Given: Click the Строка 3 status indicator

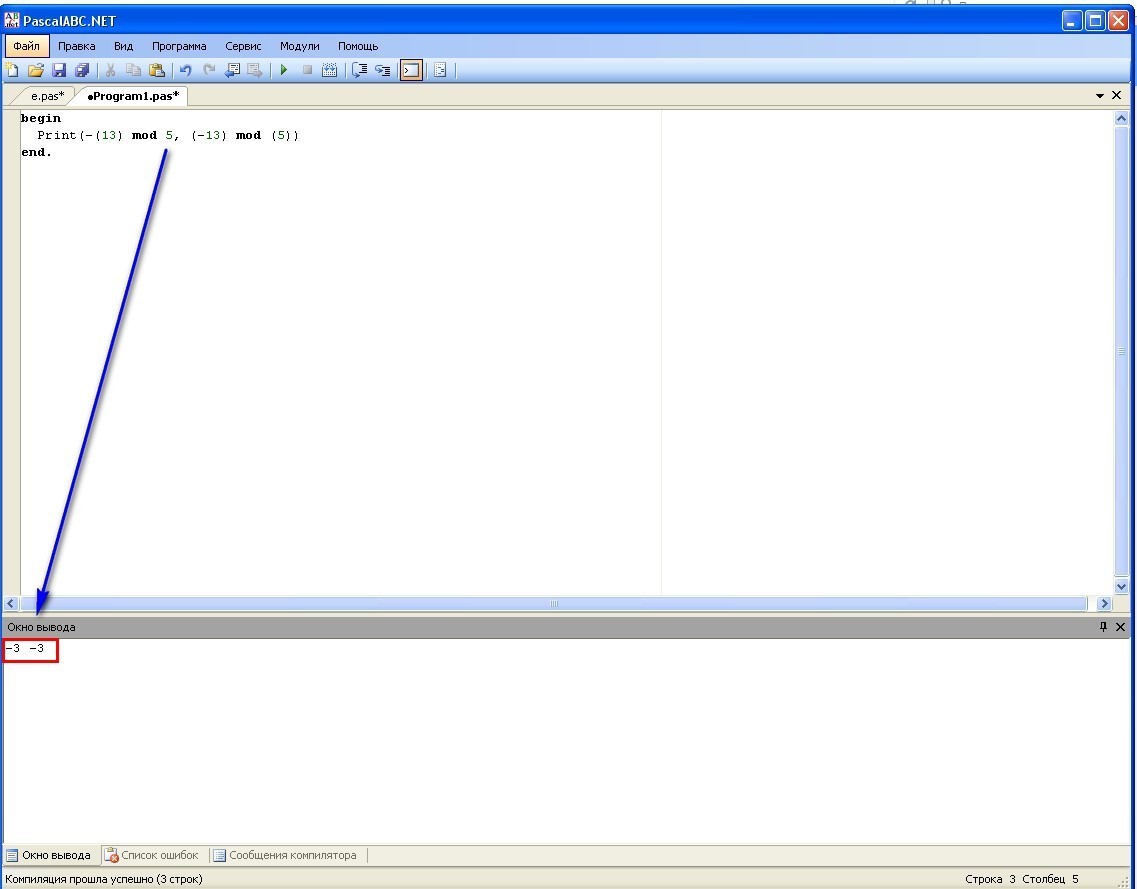Looking at the screenshot, I should (x=990, y=879).
